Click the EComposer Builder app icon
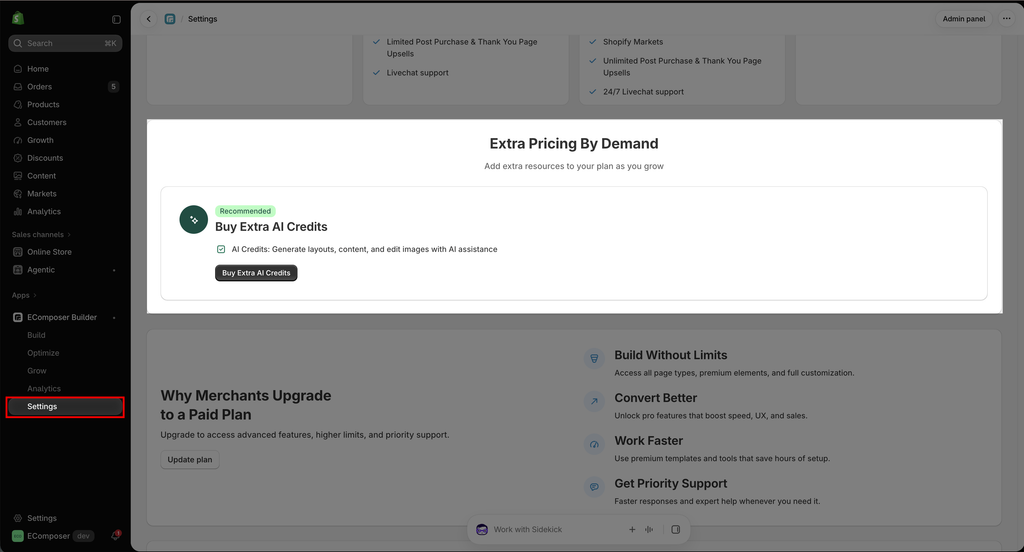The image size is (1024, 552). (x=18, y=317)
